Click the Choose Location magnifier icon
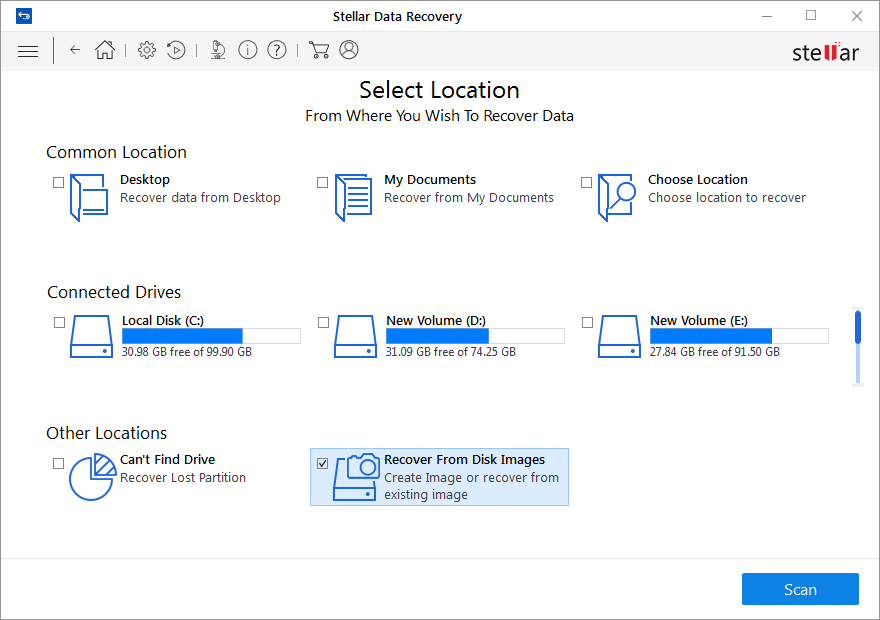880x620 pixels. tap(617, 198)
